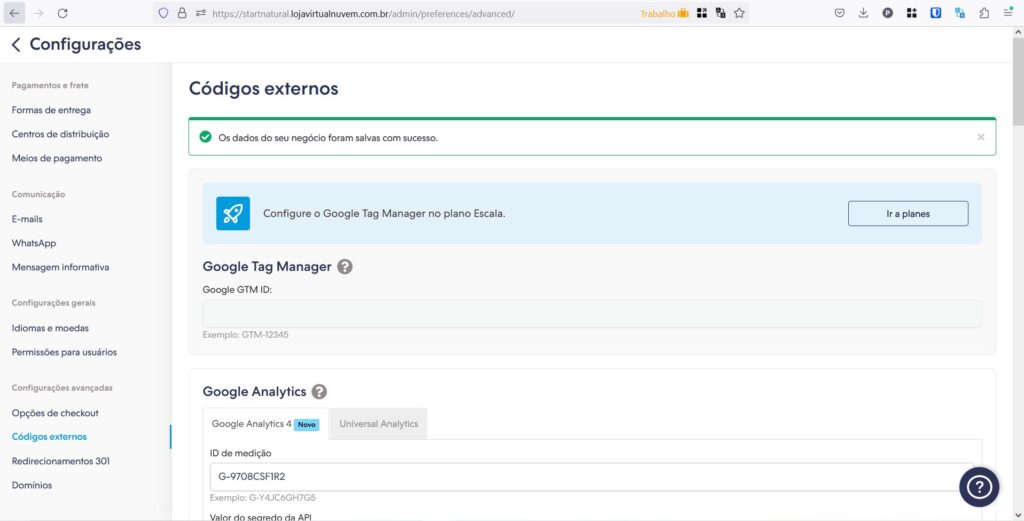This screenshot has width=1024, height=521.
Task: Click the Exemplo: GTM-12345 hint text
Action: [246, 335]
